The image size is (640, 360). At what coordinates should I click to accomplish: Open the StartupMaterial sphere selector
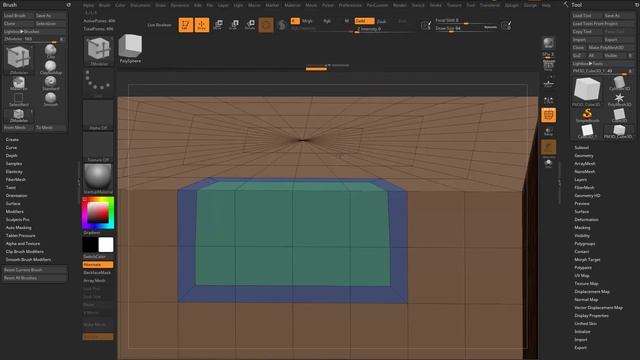98,179
